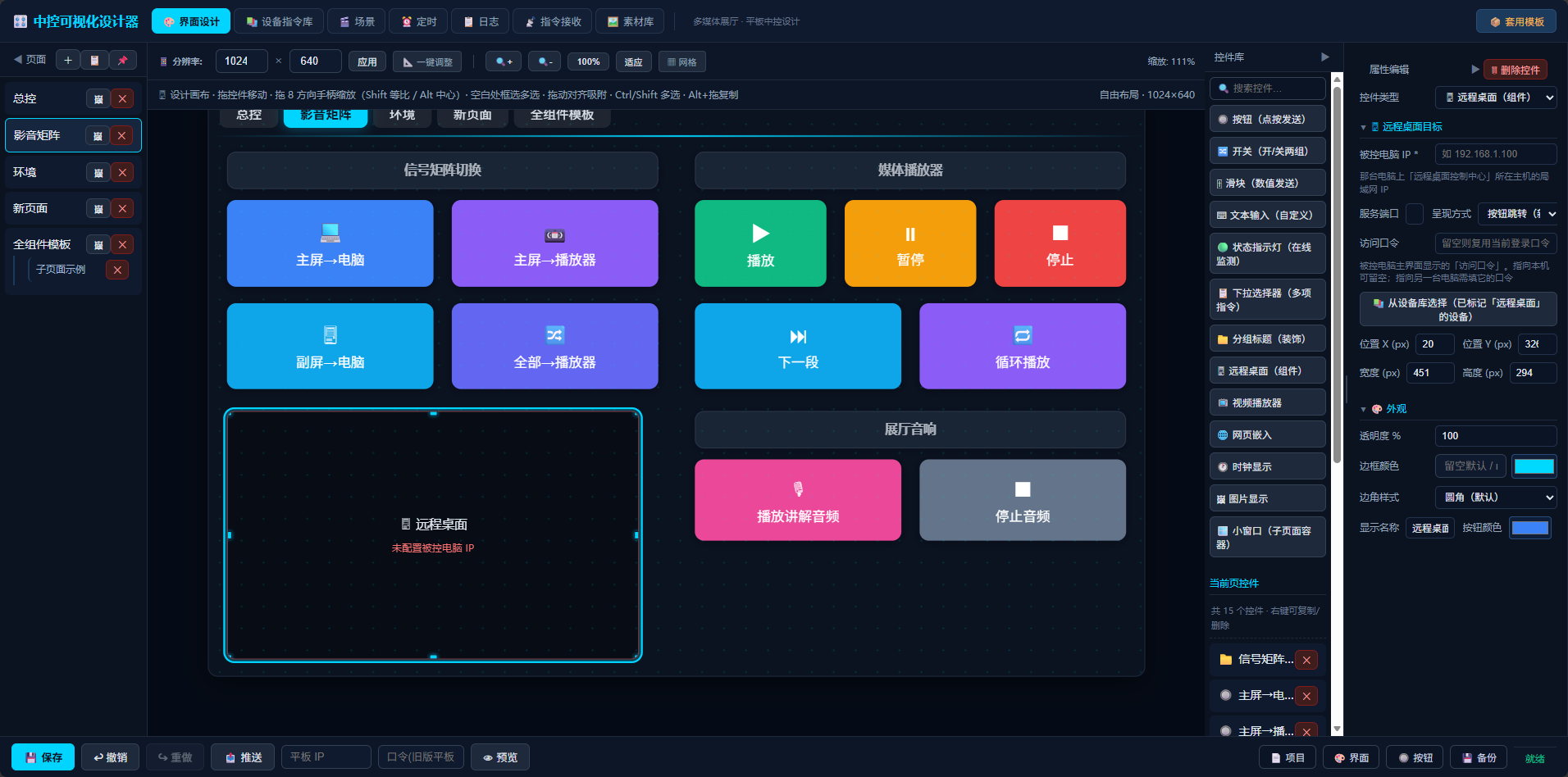Open the 边角样式 dropdown
This screenshot has width=1568, height=777.
click(x=1496, y=497)
